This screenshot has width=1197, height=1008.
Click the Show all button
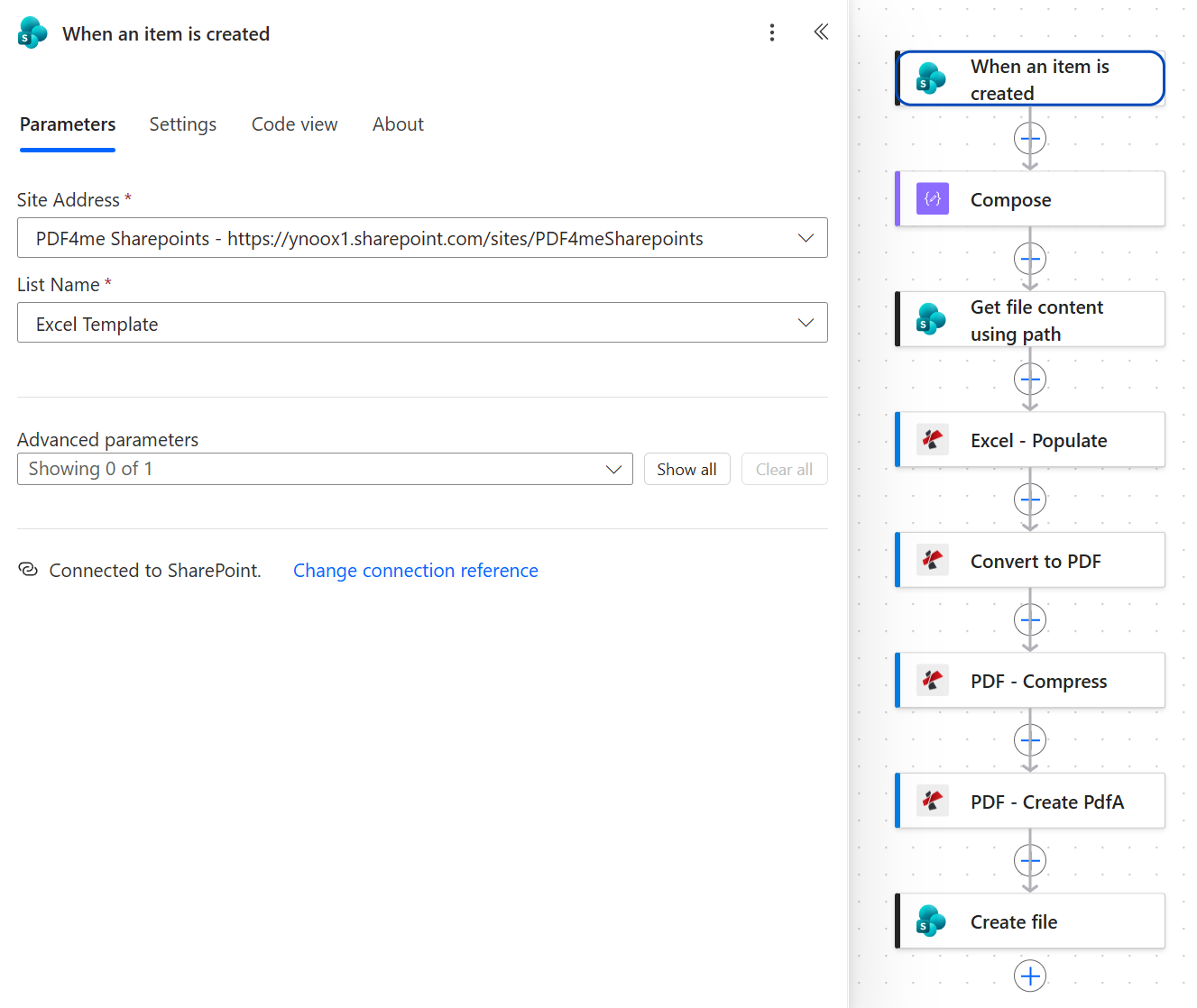[686, 469]
